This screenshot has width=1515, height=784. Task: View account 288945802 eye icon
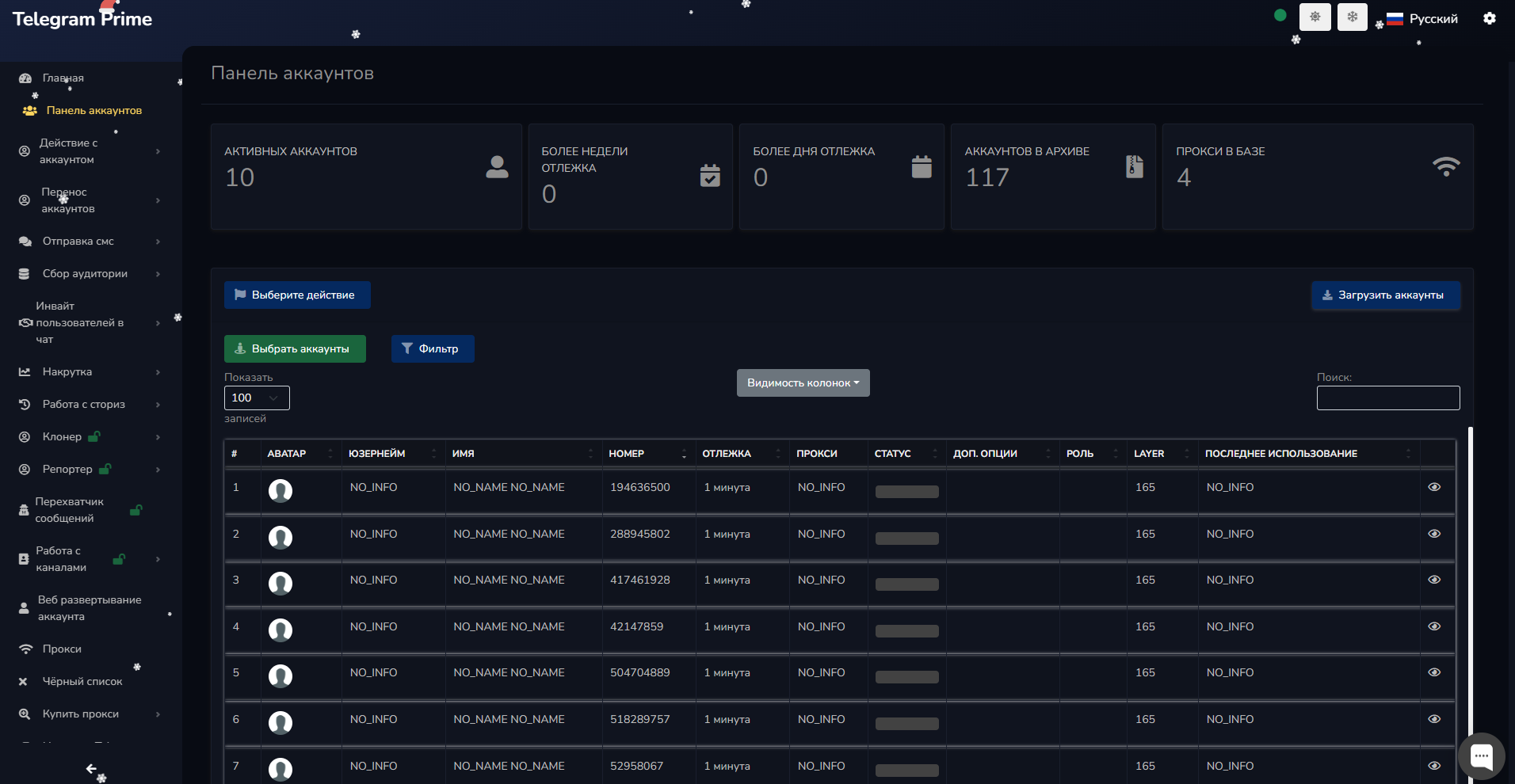pos(1434,534)
